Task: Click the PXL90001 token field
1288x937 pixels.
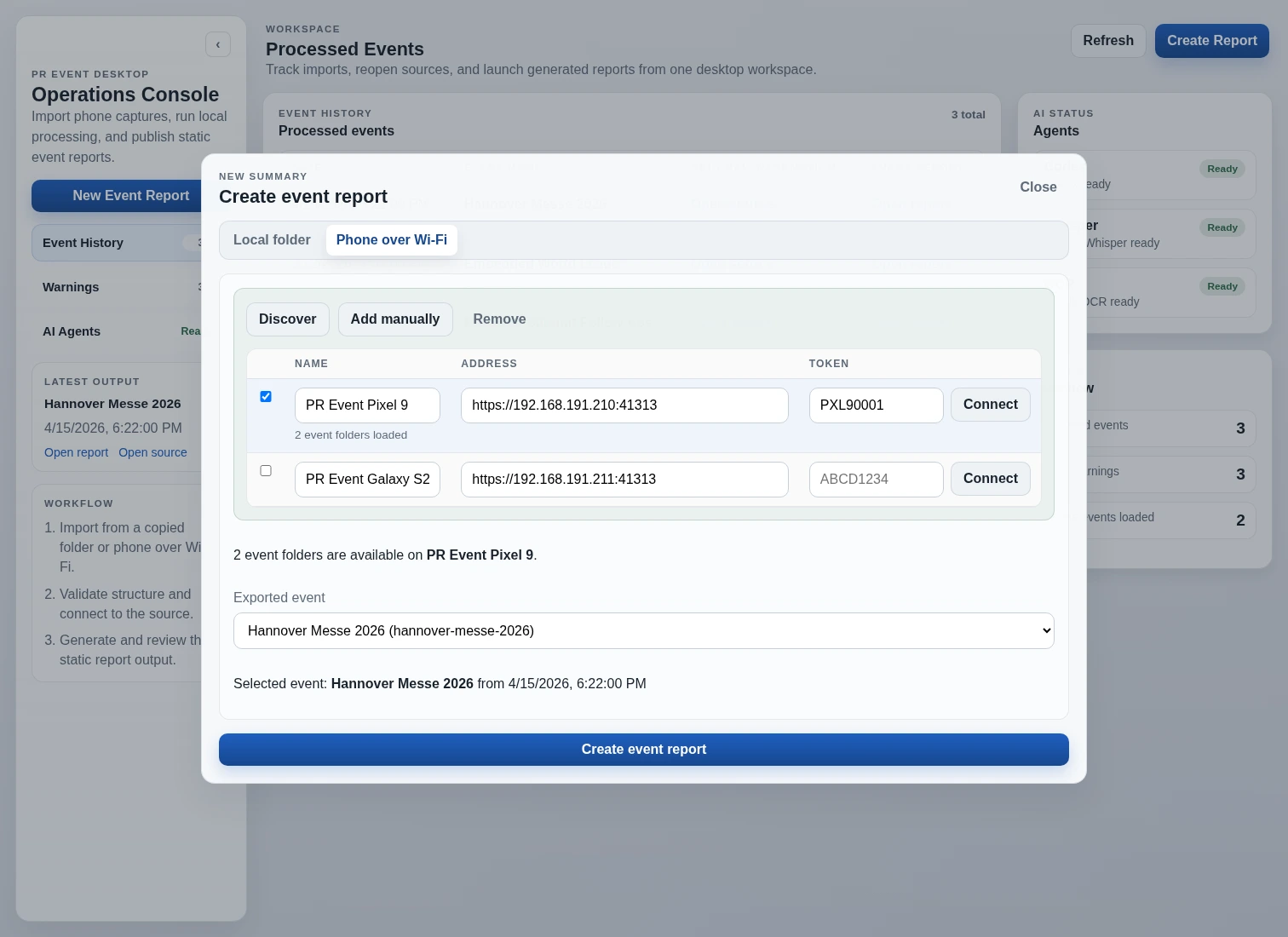Action: [x=876, y=405]
